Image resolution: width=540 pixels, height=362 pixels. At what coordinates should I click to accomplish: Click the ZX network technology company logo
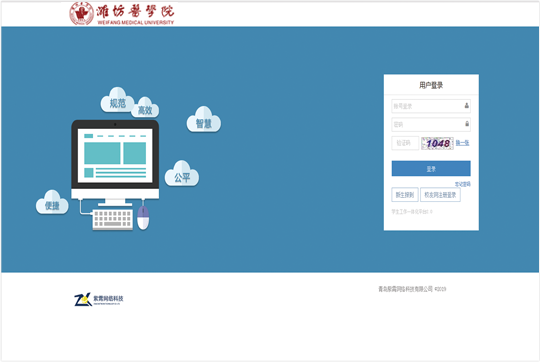click(x=99, y=299)
